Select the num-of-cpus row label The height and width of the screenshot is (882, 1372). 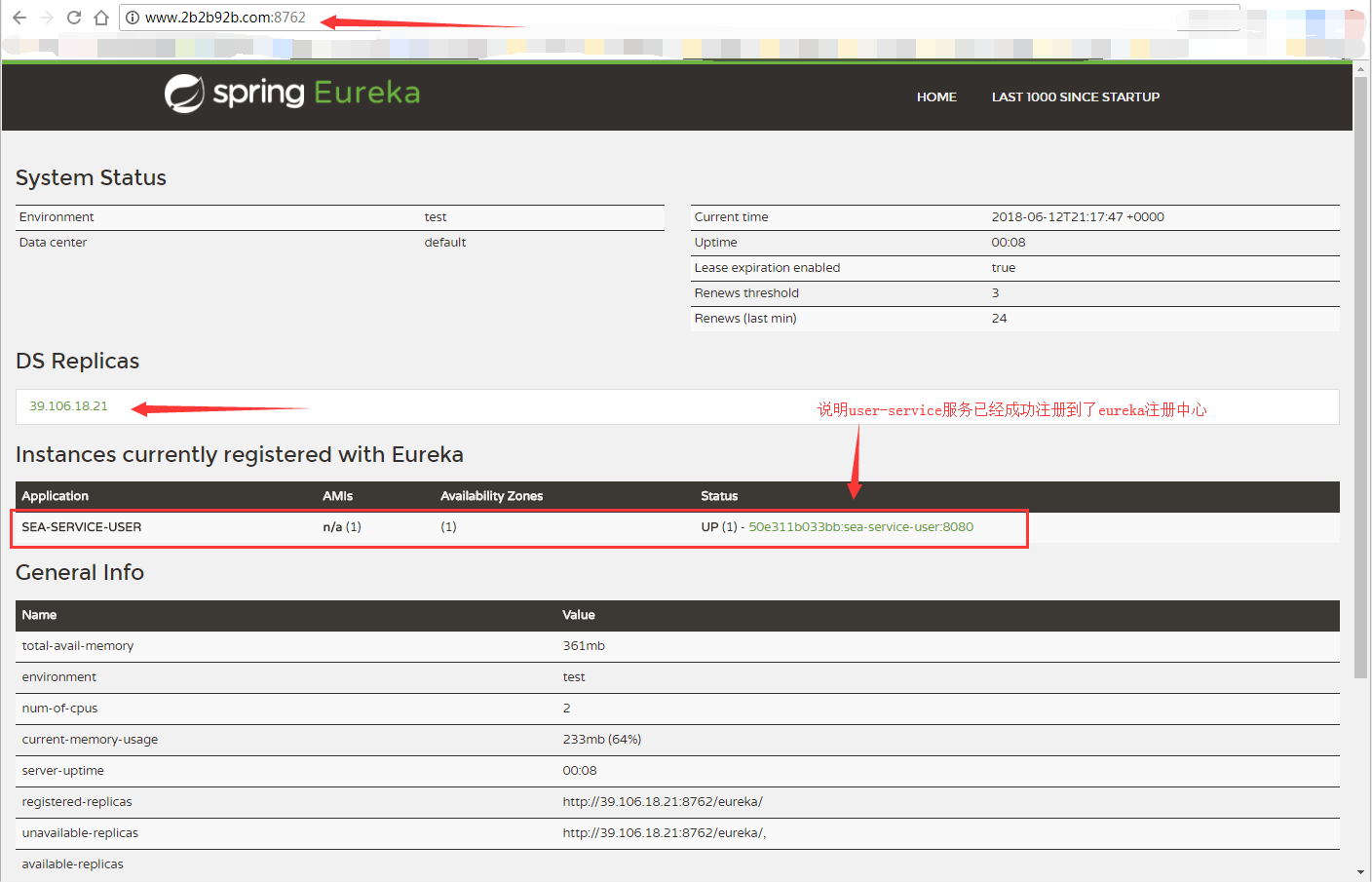[59, 709]
